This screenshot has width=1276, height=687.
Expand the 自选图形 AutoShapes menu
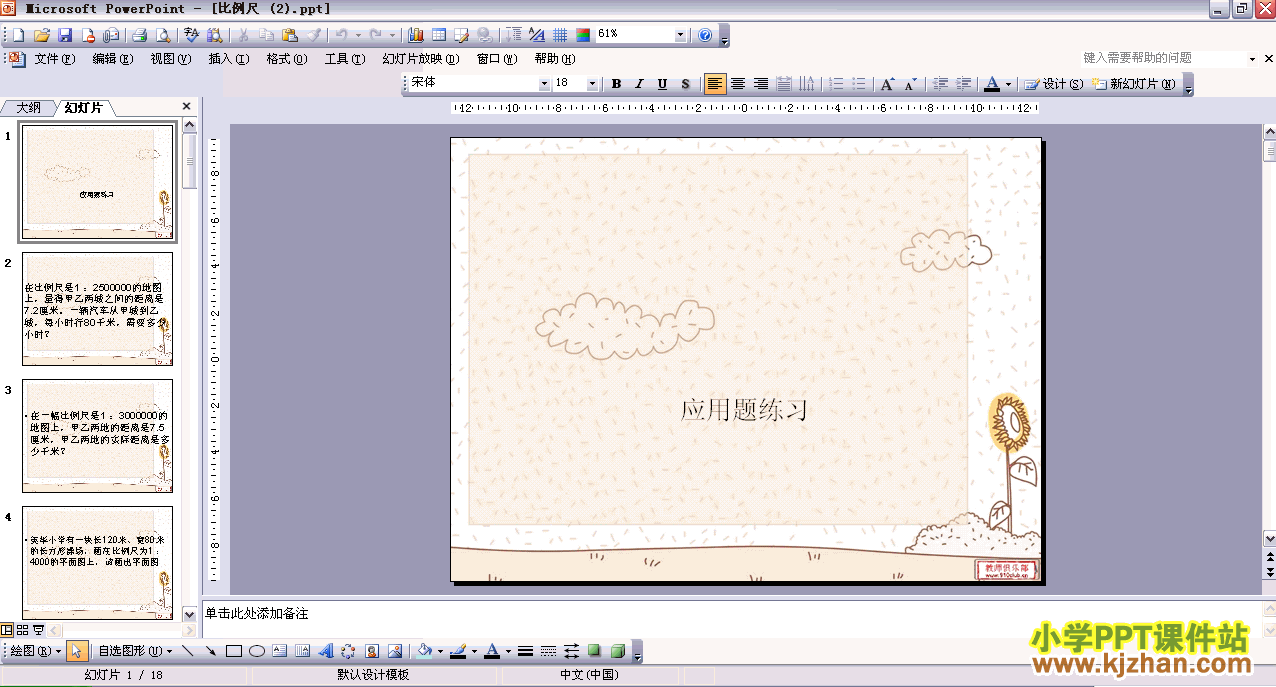click(x=134, y=651)
